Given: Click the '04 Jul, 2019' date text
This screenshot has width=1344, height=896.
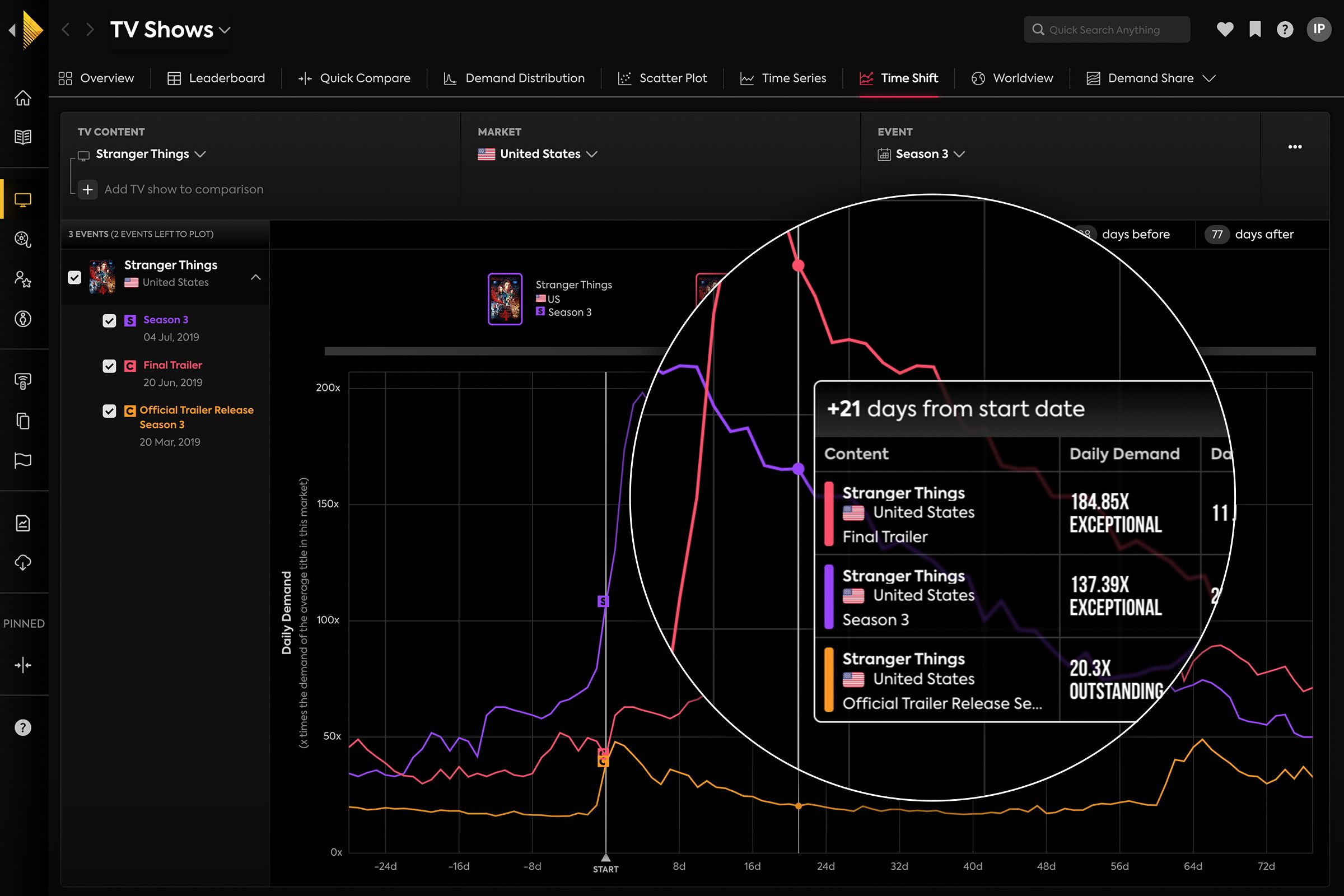Looking at the screenshot, I should [171, 337].
